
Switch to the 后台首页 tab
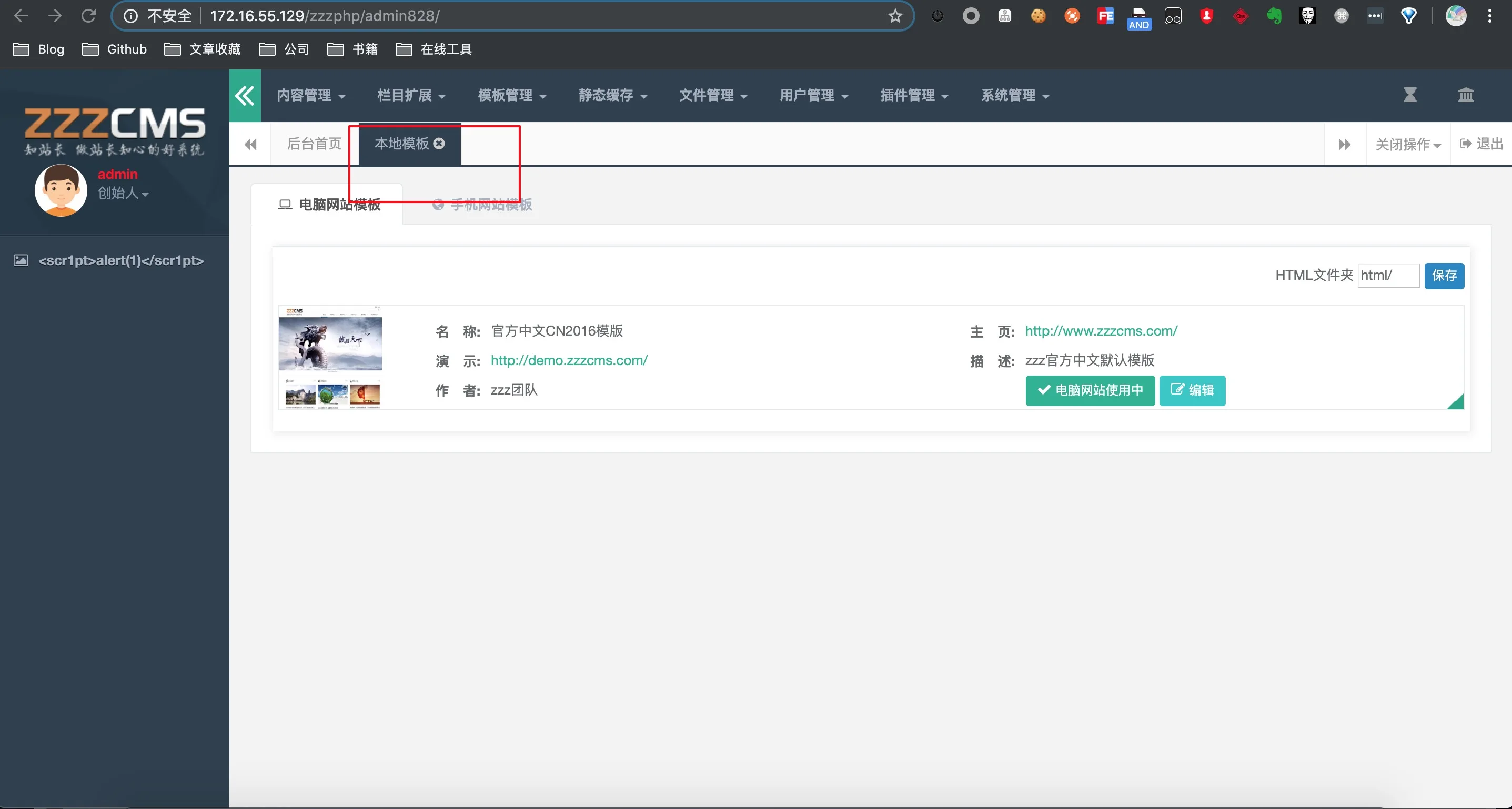[x=314, y=144]
